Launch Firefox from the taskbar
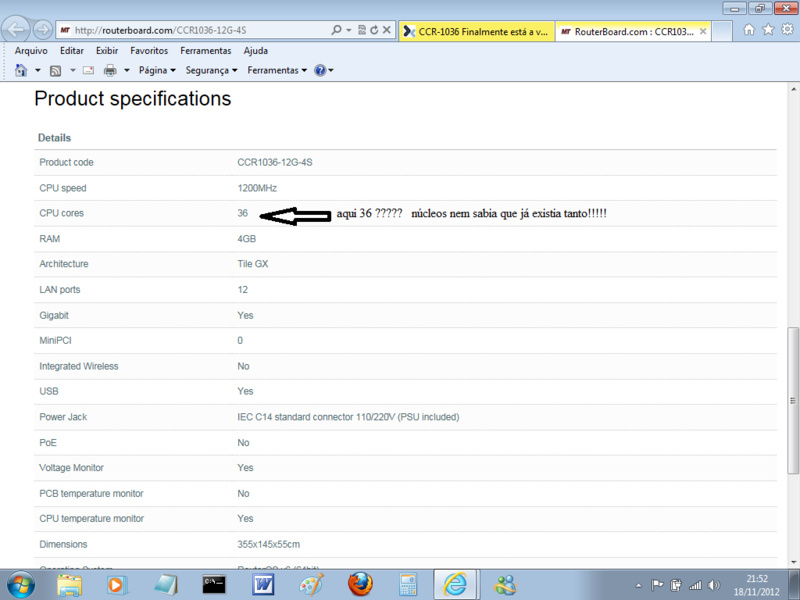 [x=360, y=585]
